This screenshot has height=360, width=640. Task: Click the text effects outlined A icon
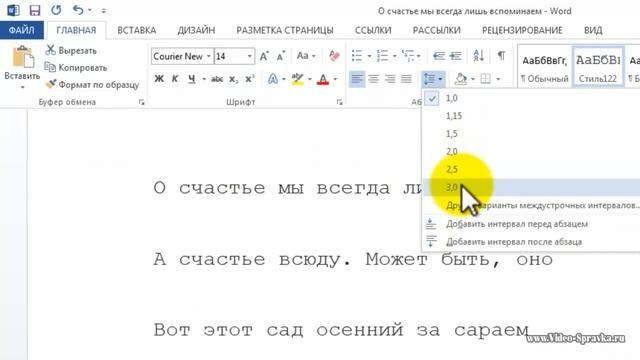[273, 79]
